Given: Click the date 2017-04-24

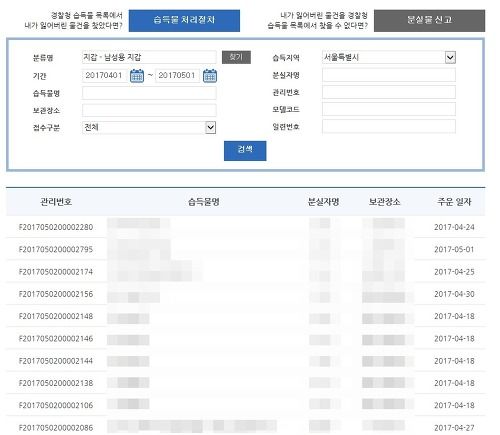Looking at the screenshot, I should [454, 227].
